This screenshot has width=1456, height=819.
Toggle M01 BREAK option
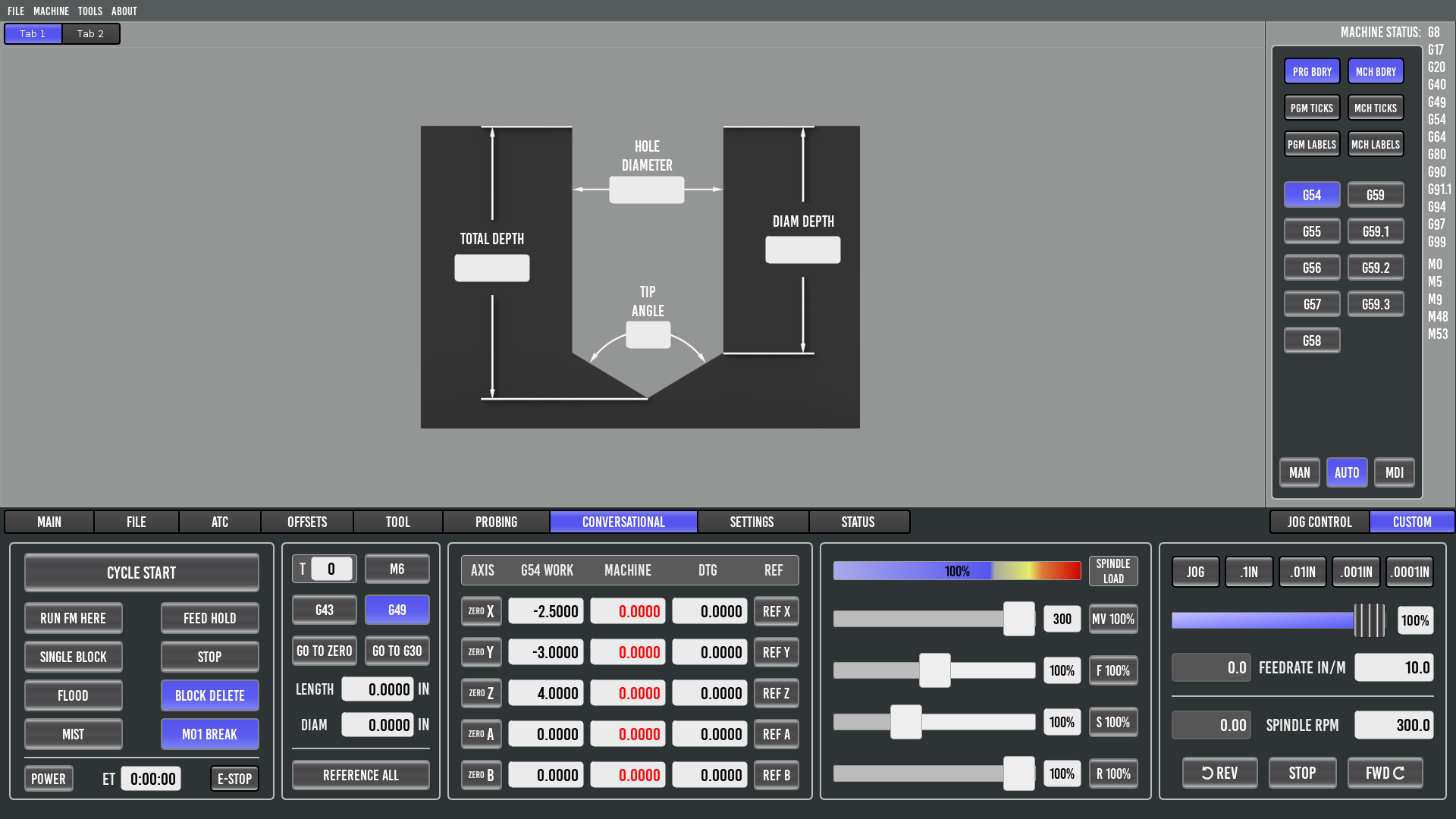[209, 734]
